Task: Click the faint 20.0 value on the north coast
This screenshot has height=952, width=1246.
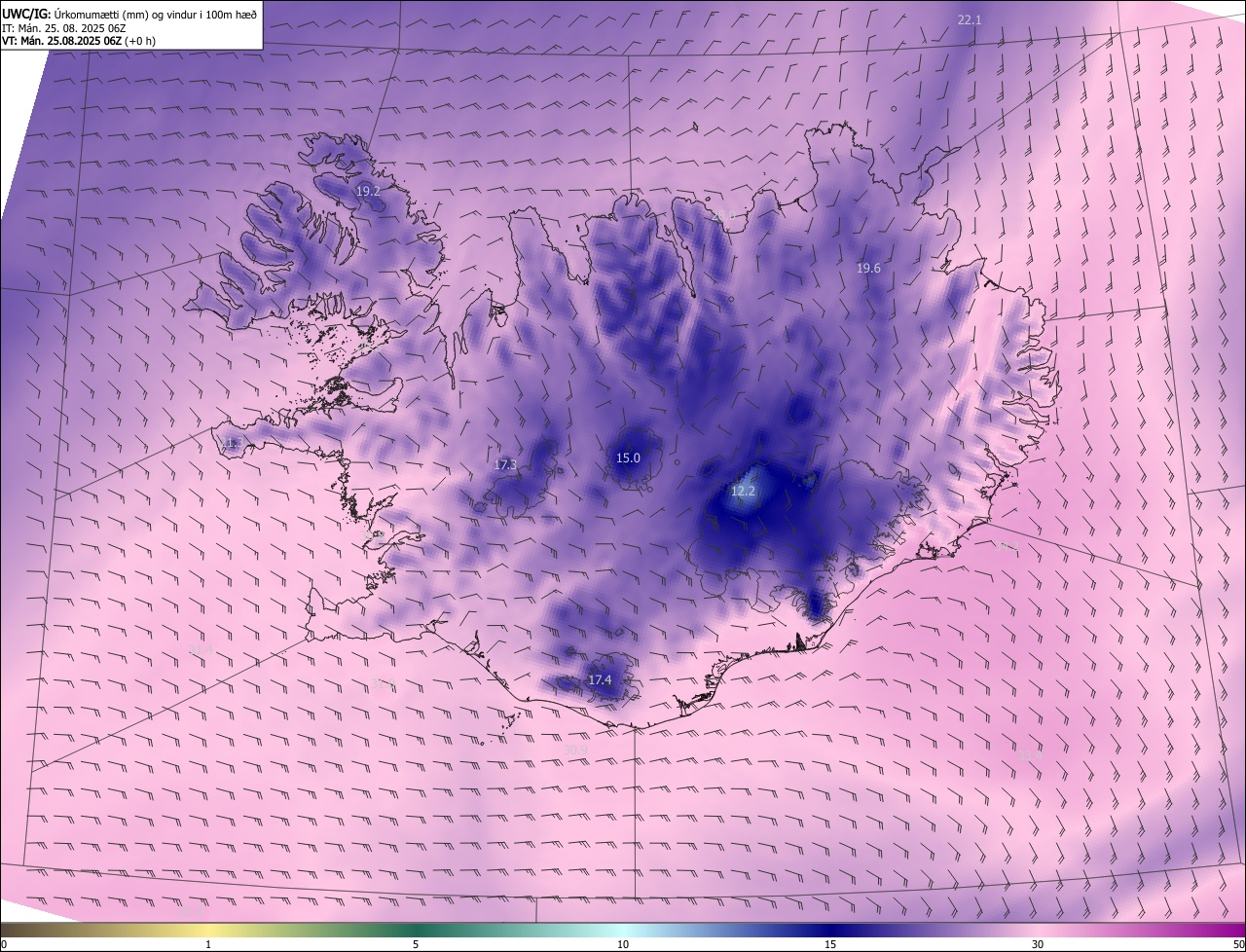Action: pyautogui.click(x=724, y=216)
